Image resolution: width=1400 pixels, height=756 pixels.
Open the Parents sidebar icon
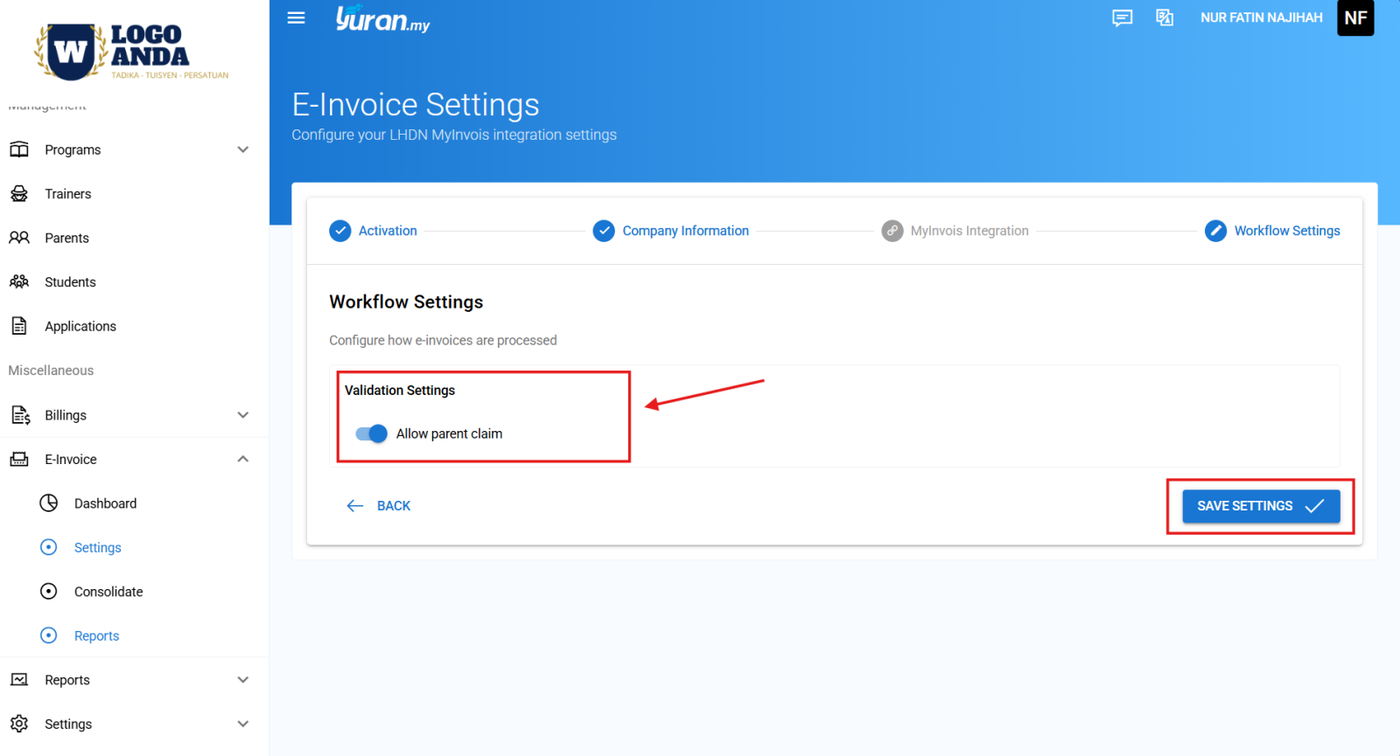pyautogui.click(x=19, y=238)
